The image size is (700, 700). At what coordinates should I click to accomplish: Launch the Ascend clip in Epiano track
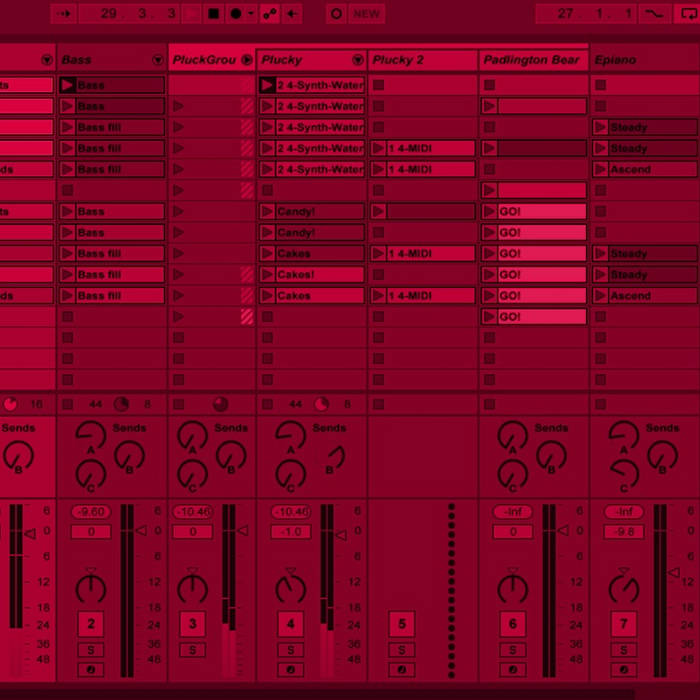point(600,170)
